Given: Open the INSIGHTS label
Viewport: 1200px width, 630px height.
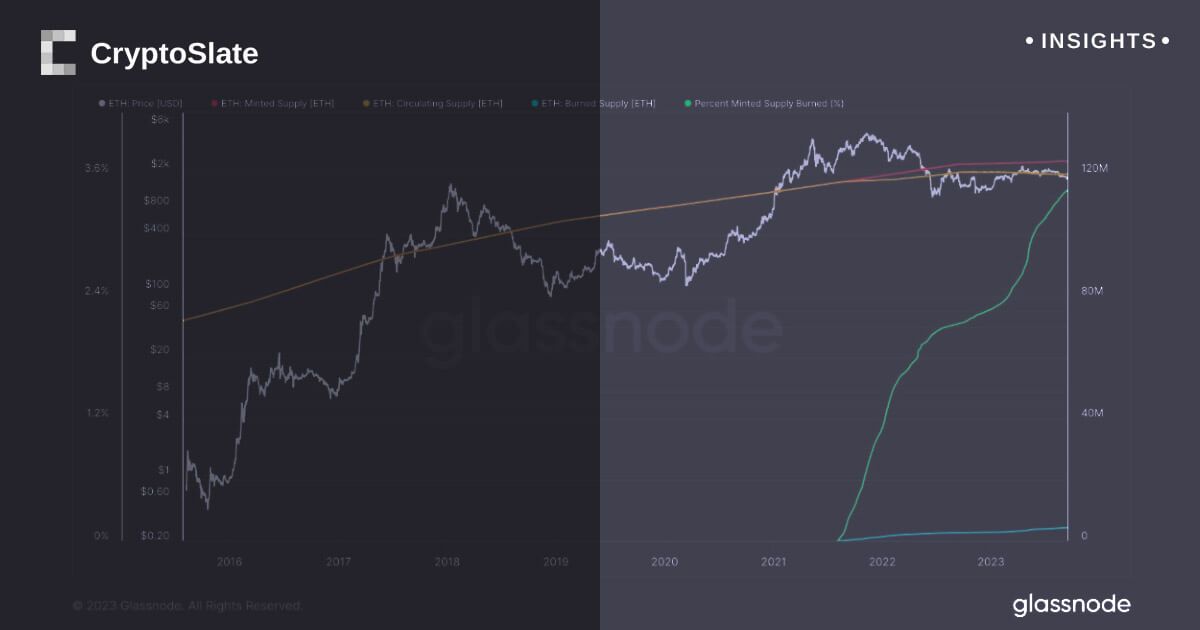Looking at the screenshot, I should pyautogui.click(x=1098, y=41).
